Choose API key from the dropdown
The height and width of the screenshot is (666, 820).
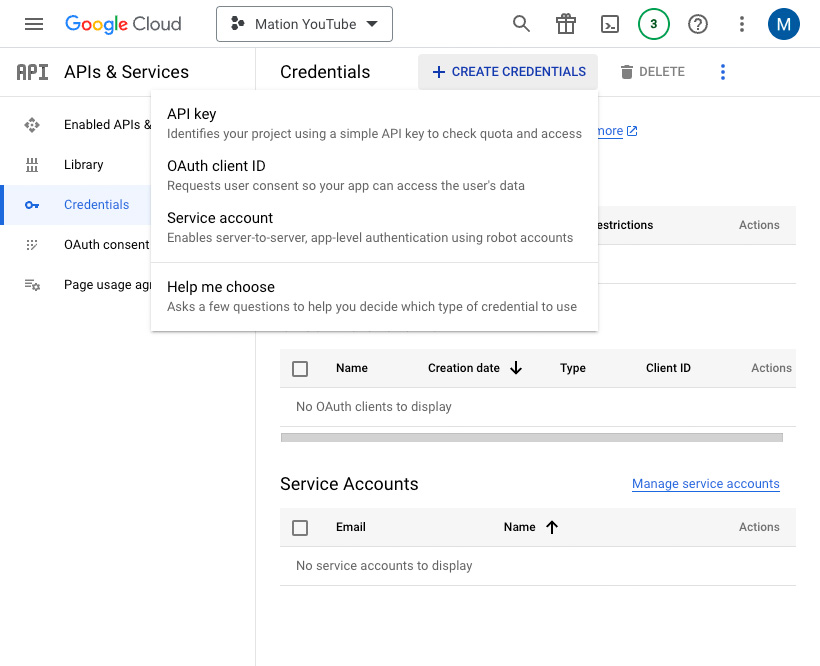[x=374, y=123]
